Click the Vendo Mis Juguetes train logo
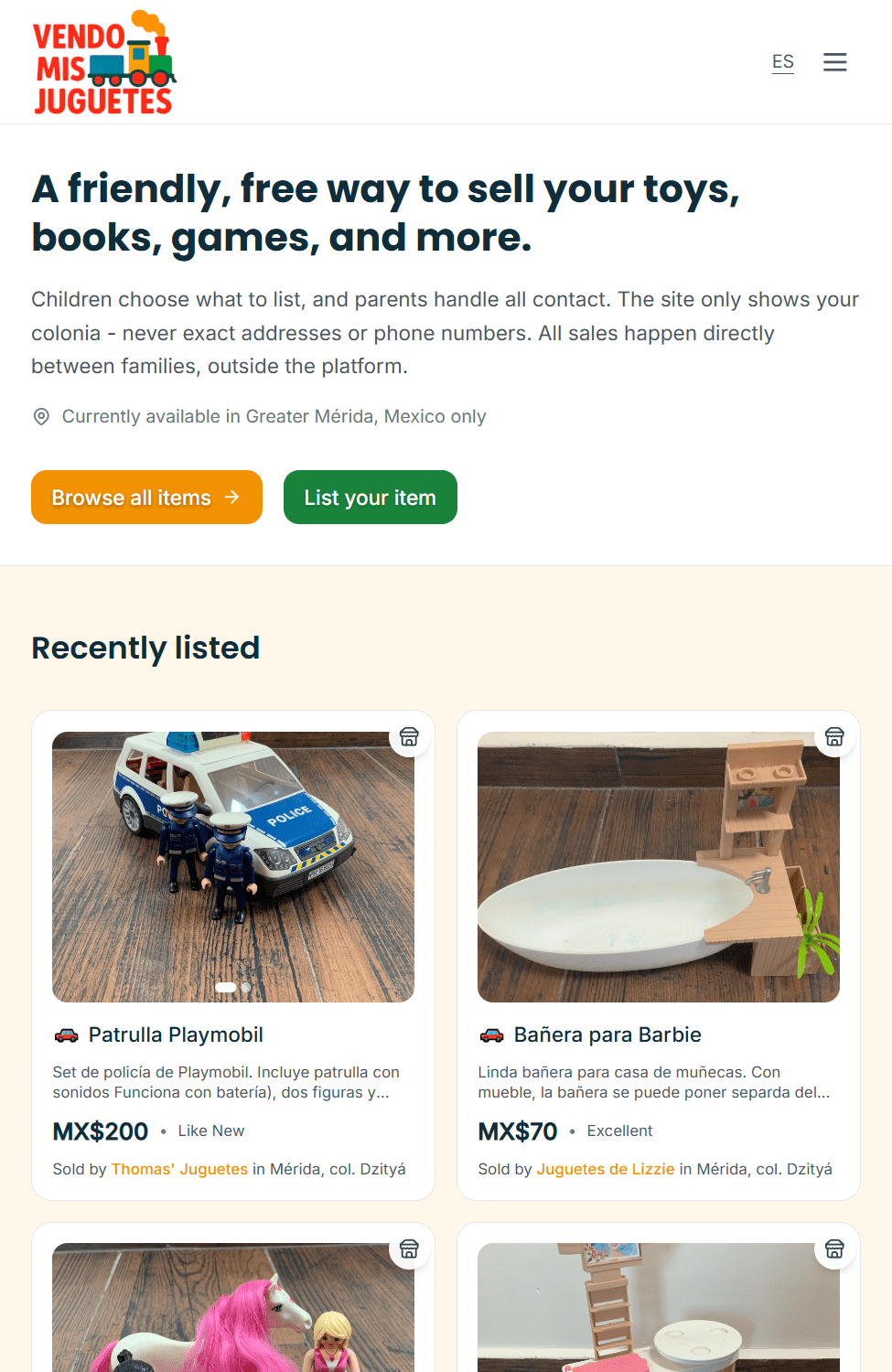The width and height of the screenshot is (892, 1372). pos(104,62)
